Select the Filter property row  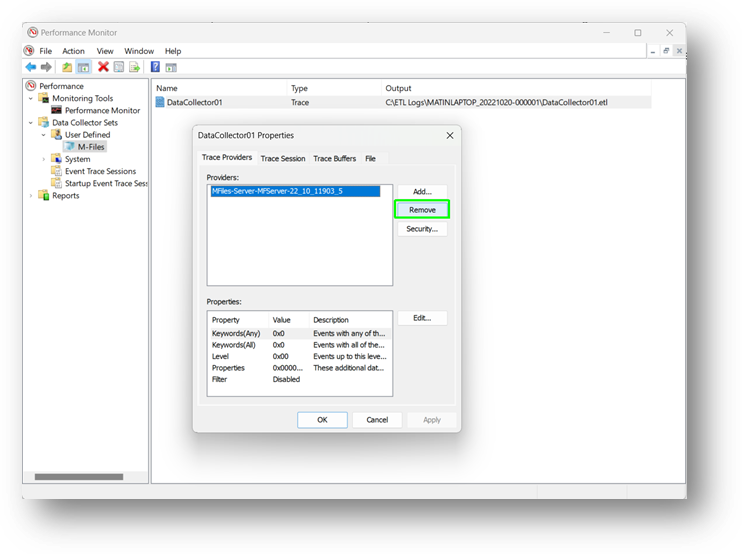point(300,379)
